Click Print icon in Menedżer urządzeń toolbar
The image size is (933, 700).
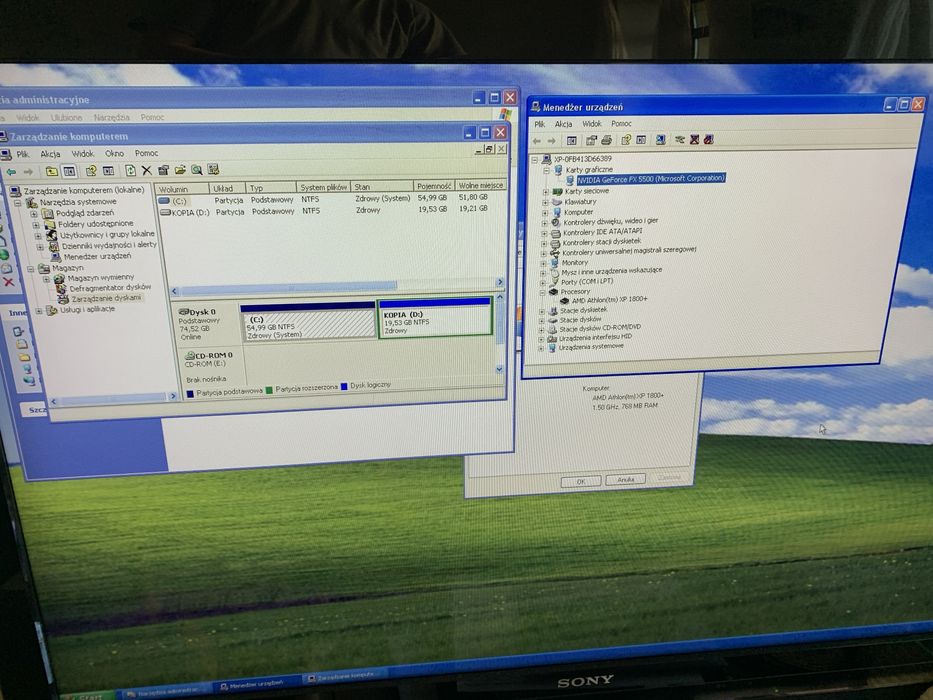606,140
